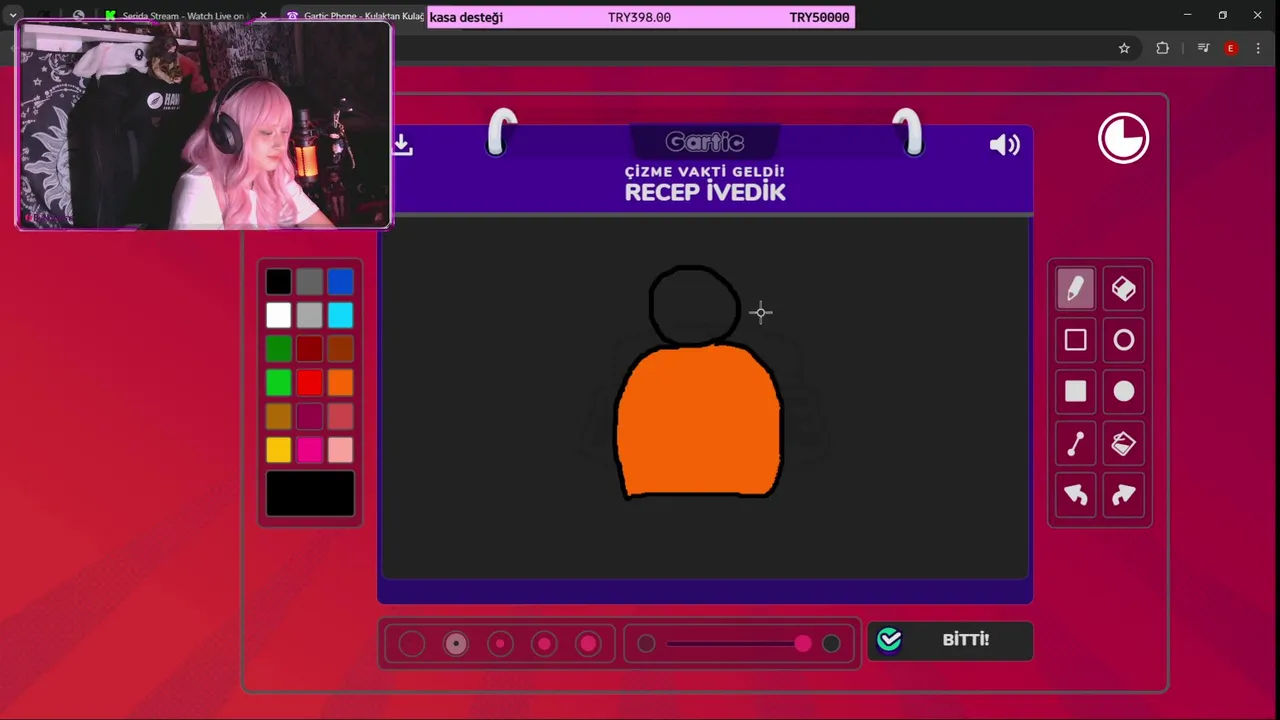
Task: Open the browser media controls icon
Action: (x=1203, y=48)
